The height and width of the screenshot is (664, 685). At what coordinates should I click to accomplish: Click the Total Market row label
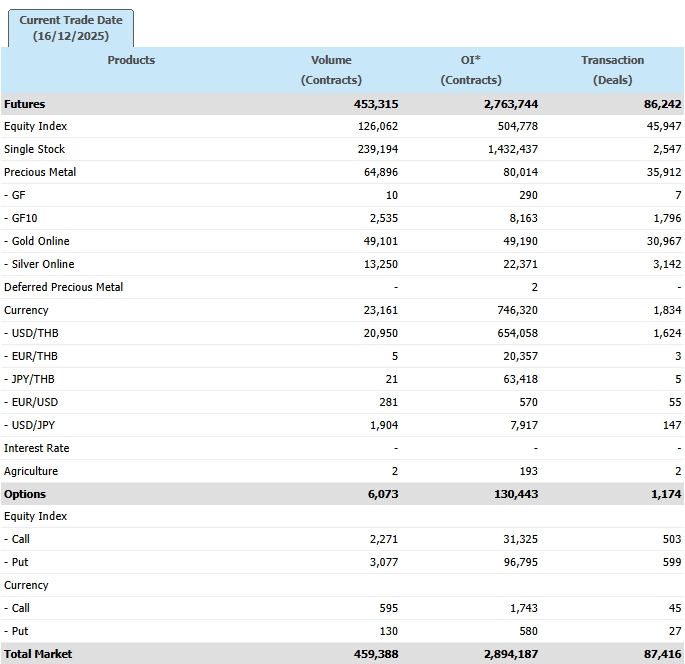click(38, 654)
